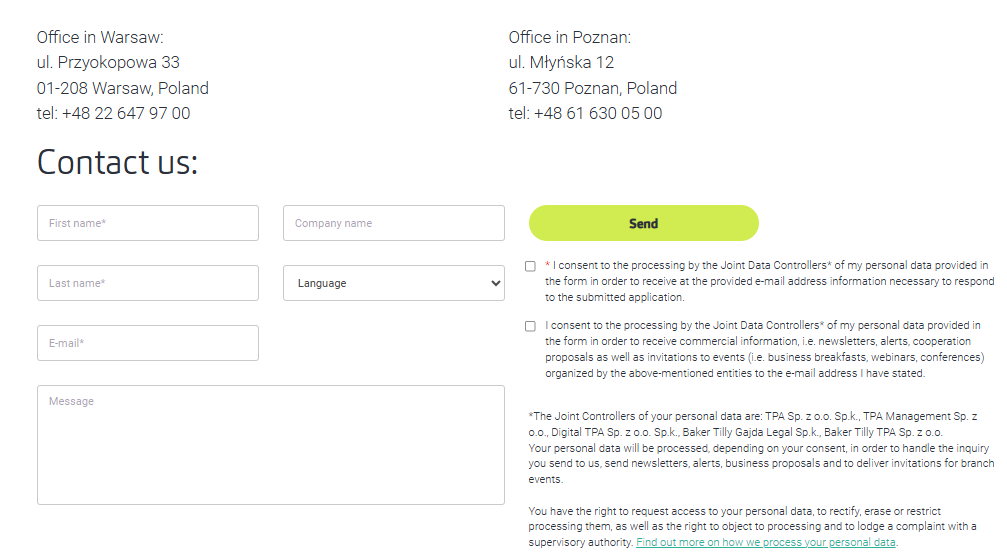The height and width of the screenshot is (556, 1007).
Task: Select the E-mail input field
Action: pyautogui.click(x=147, y=343)
